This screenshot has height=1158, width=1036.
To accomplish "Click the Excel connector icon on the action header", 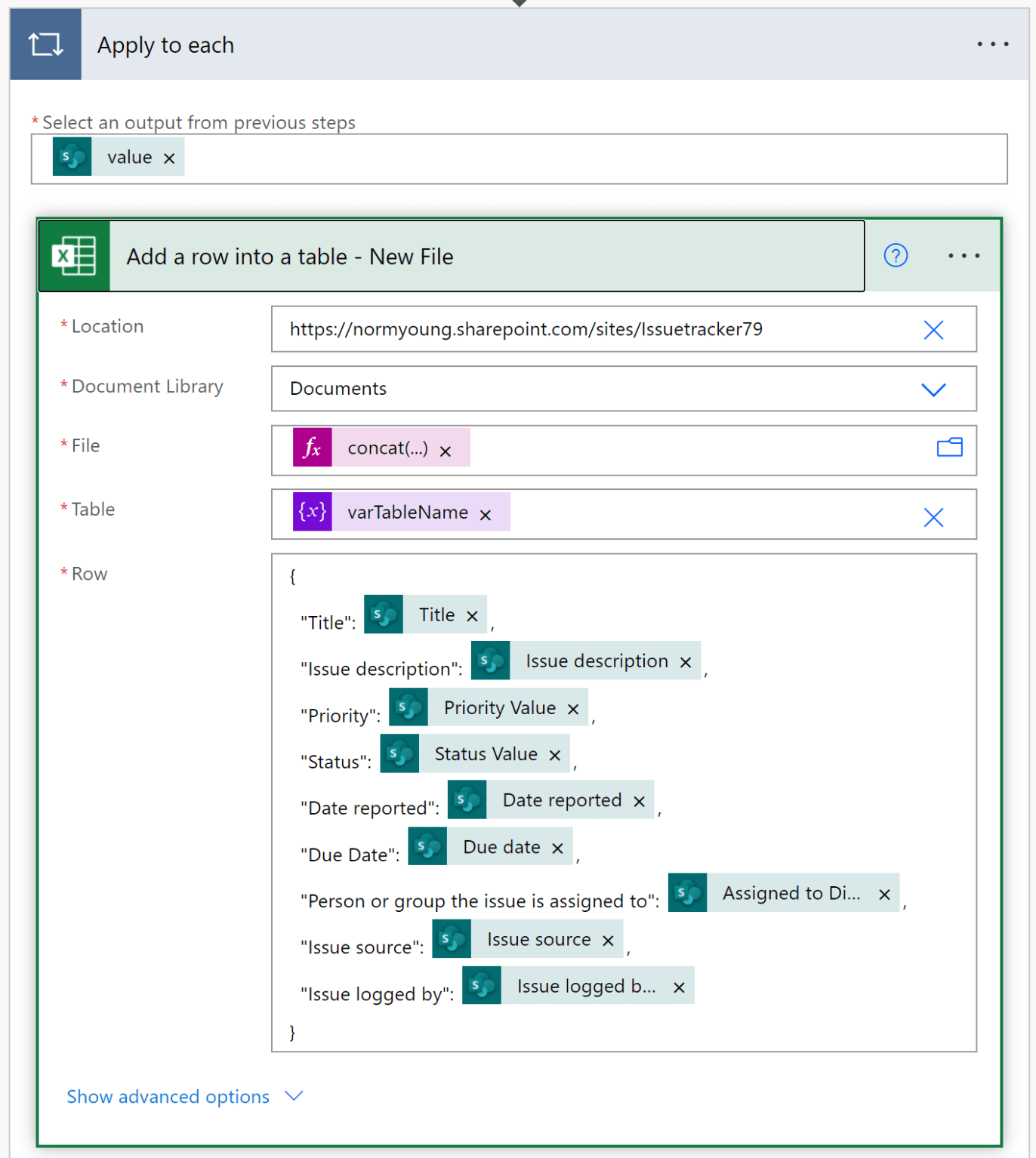I will click(x=73, y=256).
